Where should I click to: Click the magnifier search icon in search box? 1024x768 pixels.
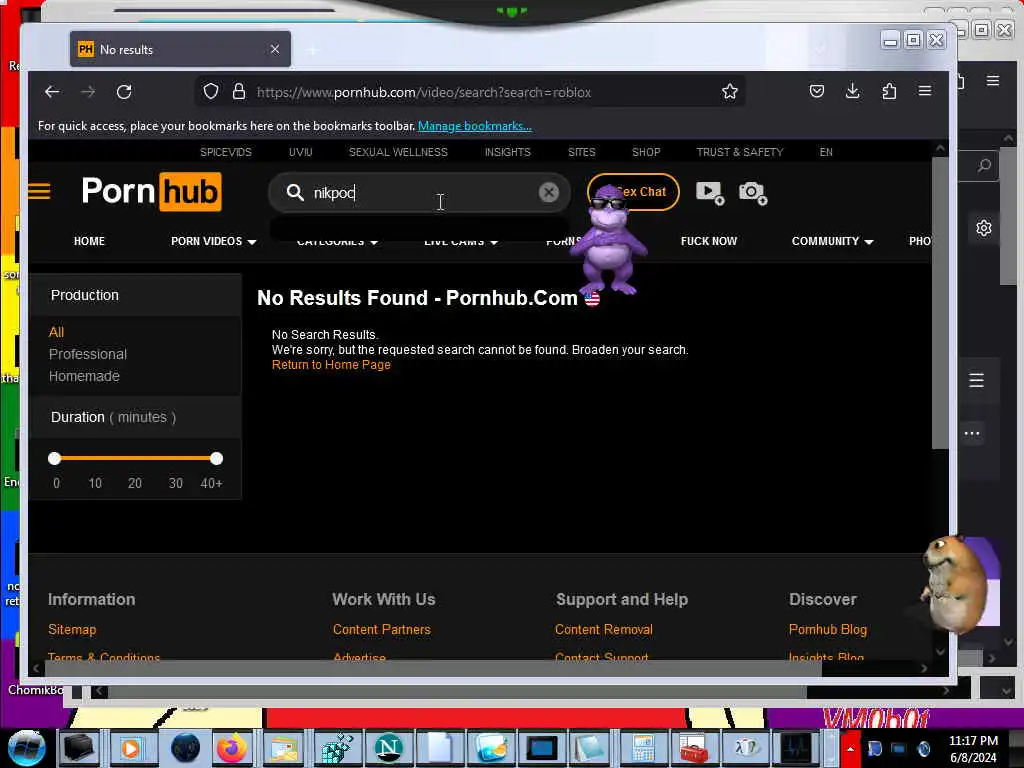(295, 193)
